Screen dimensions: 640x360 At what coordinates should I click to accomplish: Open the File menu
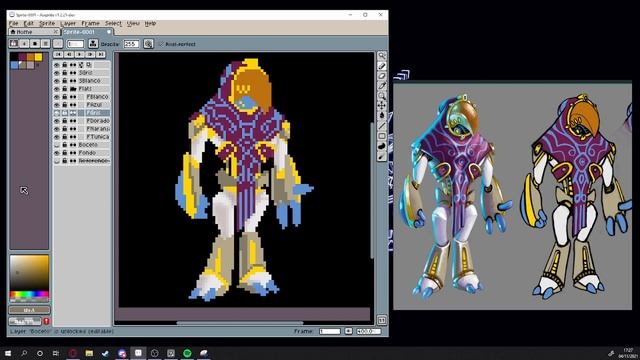13,23
